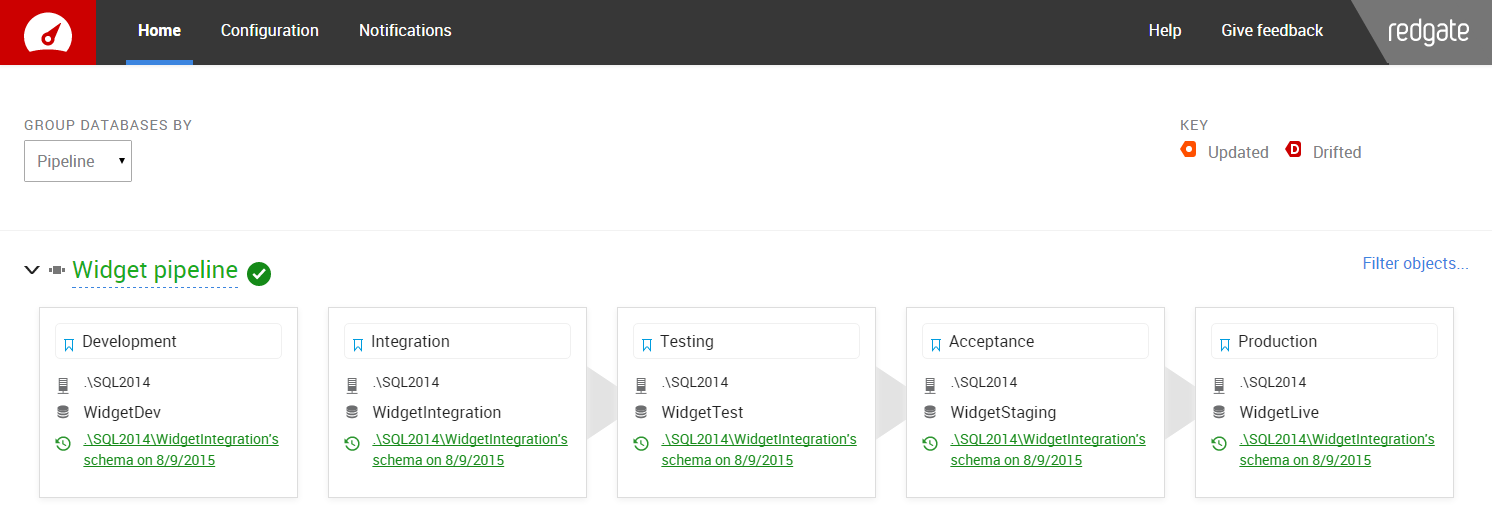
Task: Click Give feedback in the top bar
Action: click(x=1272, y=31)
